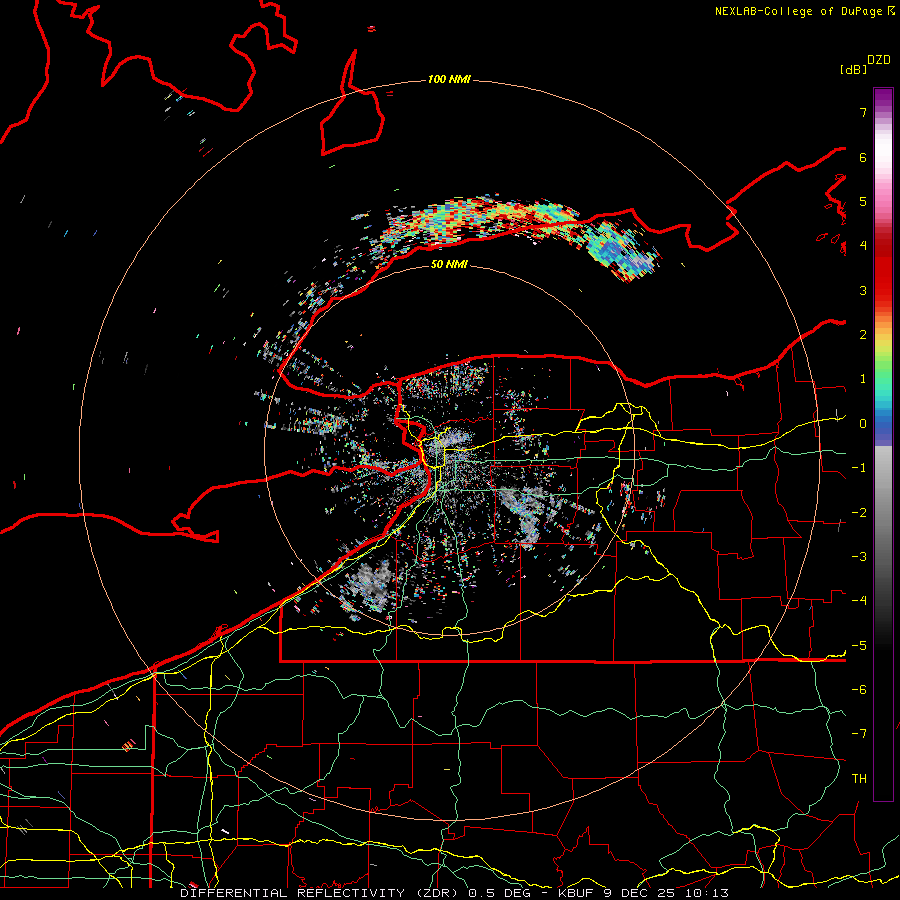
Task: Click the 6 value on the color scale
Action: click(x=863, y=157)
